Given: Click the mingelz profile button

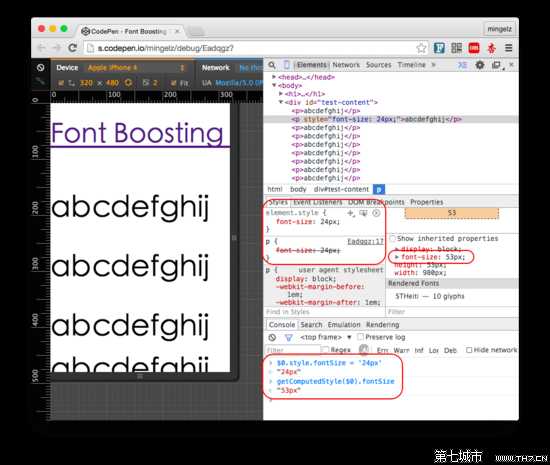Looking at the screenshot, I should coord(500,29).
